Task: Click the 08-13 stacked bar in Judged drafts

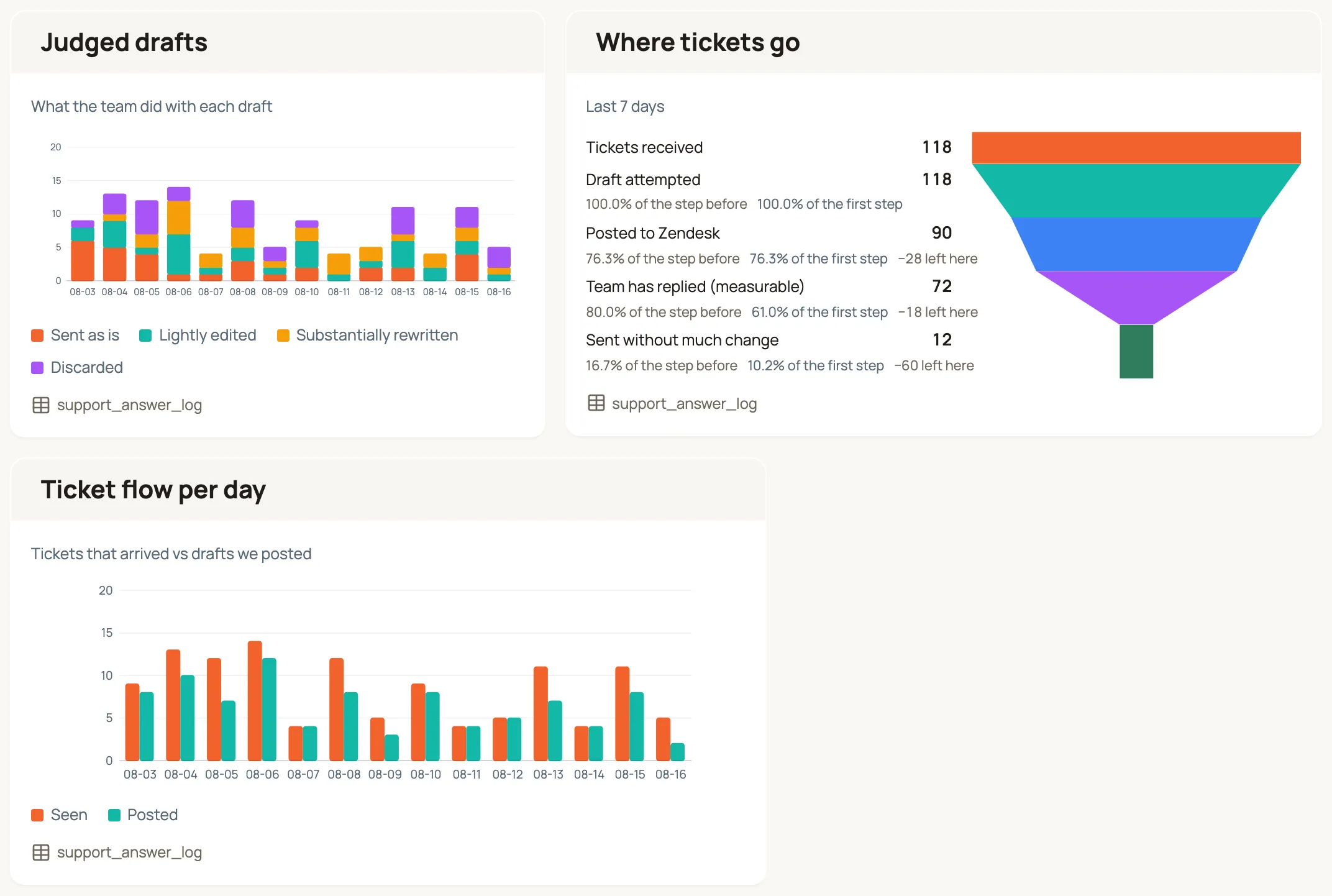Action: (403, 244)
